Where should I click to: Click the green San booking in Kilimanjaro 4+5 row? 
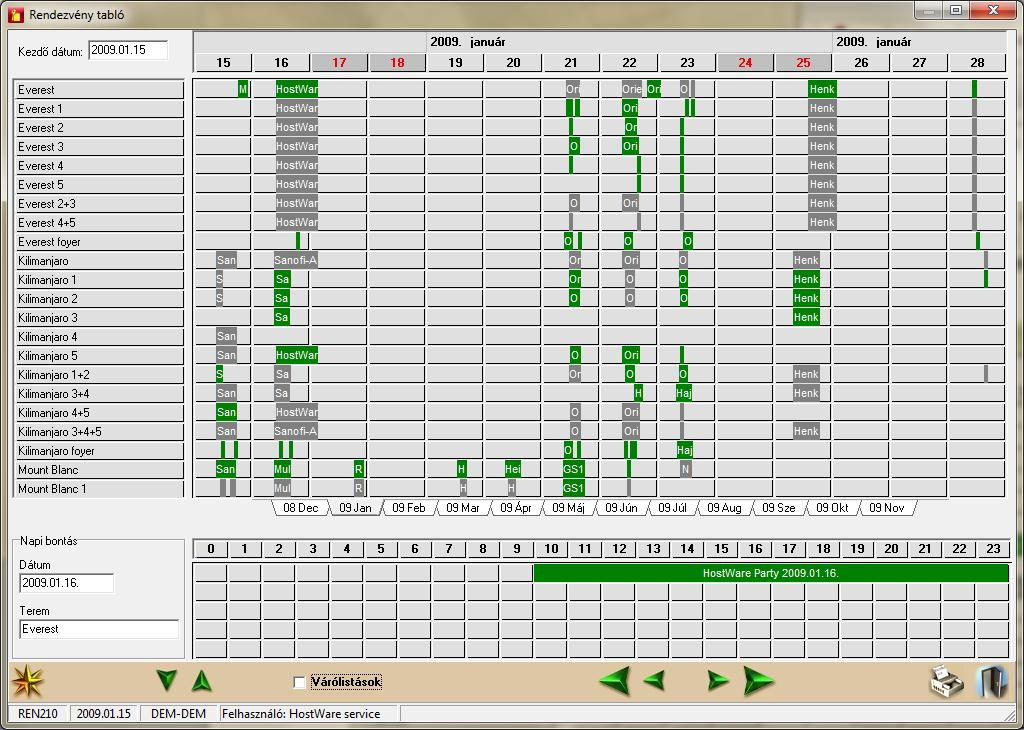point(226,412)
